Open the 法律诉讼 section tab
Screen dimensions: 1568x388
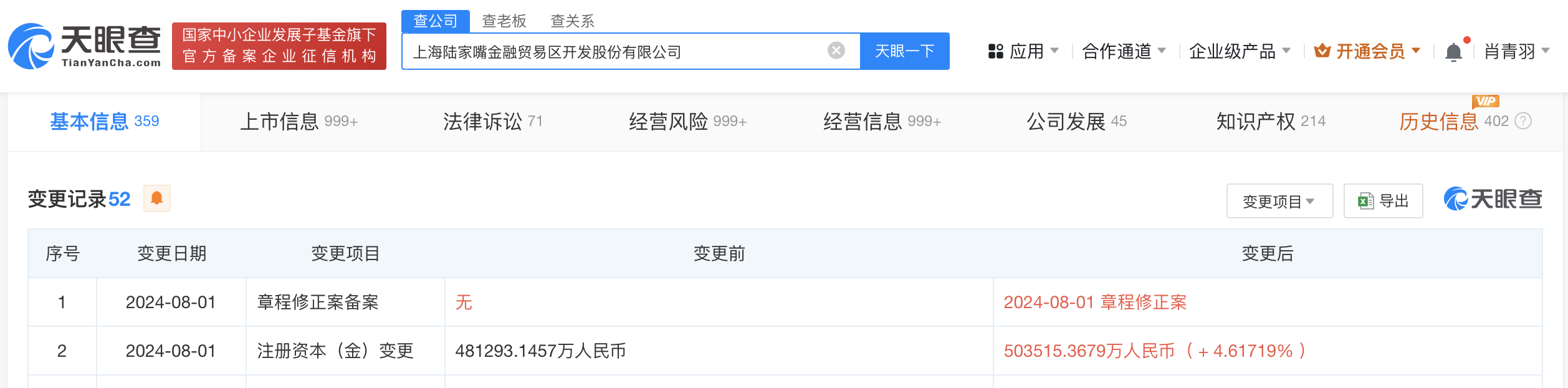[493, 121]
